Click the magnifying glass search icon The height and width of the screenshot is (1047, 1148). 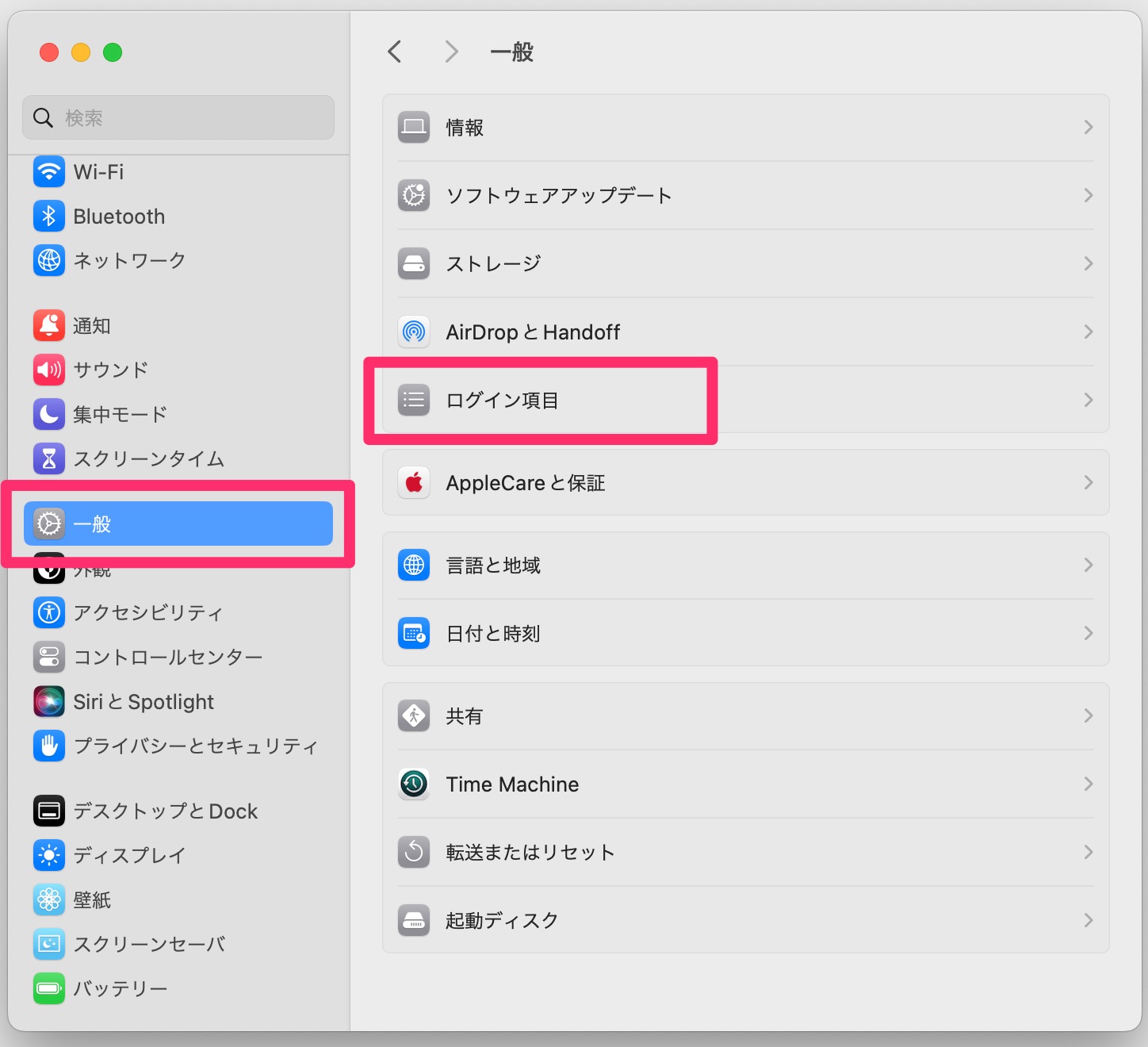[x=43, y=118]
